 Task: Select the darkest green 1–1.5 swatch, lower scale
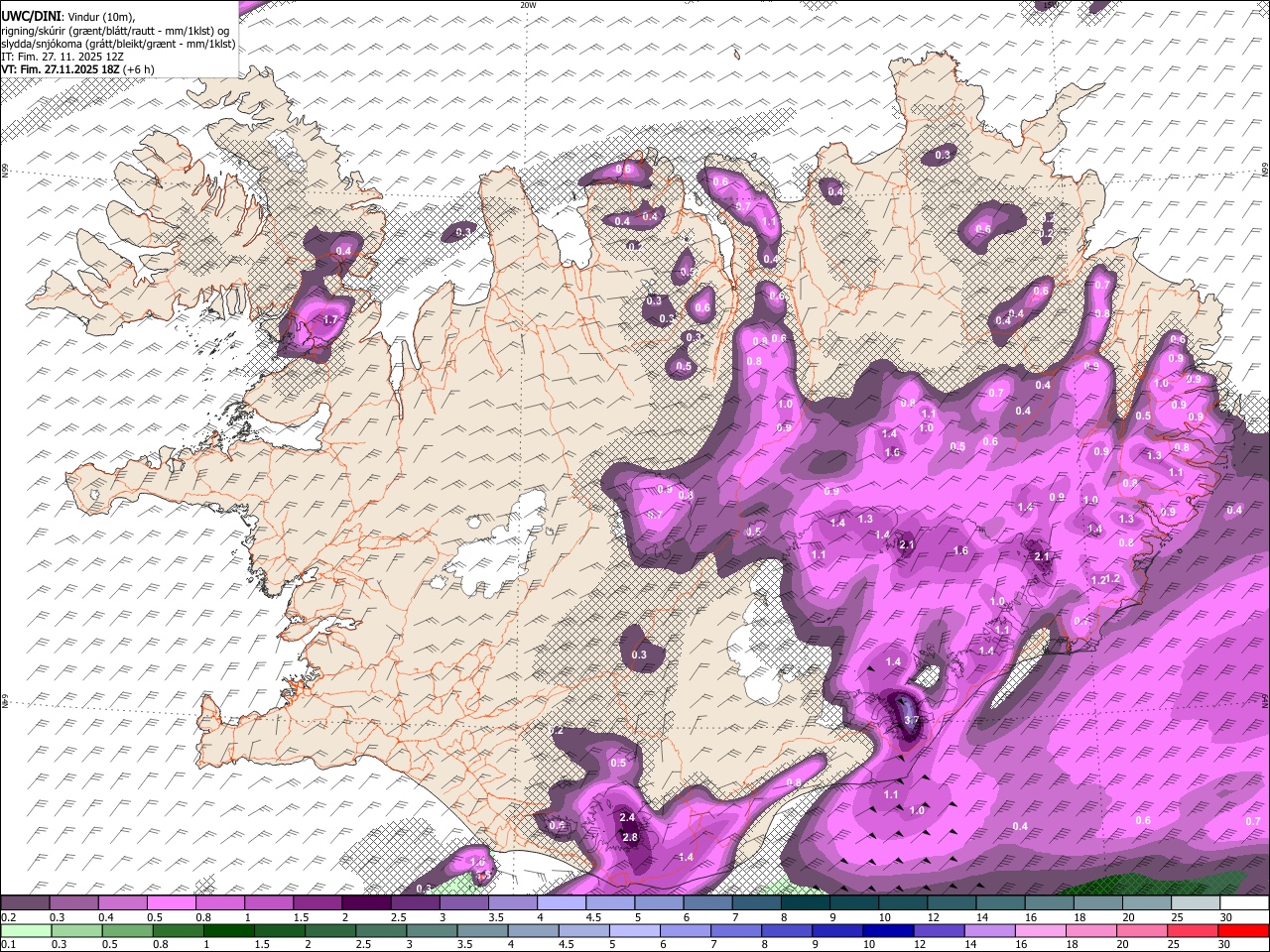click(x=229, y=930)
